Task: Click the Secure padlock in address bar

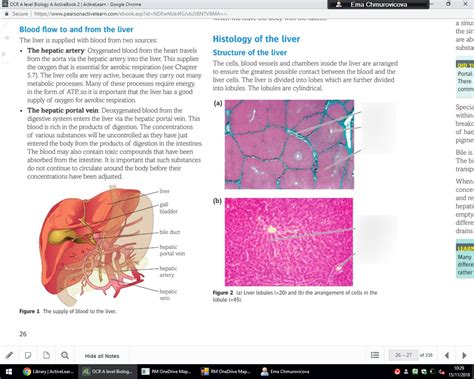Action: coord(7,14)
